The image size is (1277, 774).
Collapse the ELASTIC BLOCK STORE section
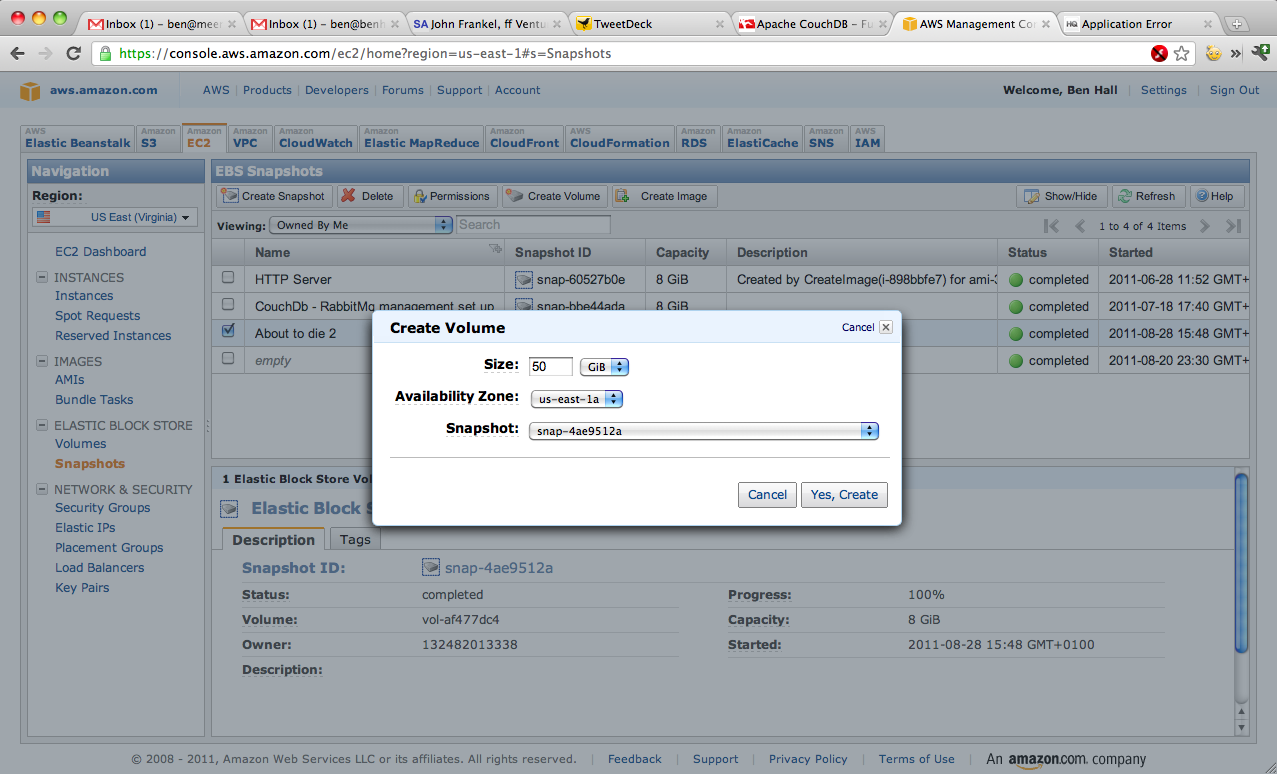(x=42, y=426)
